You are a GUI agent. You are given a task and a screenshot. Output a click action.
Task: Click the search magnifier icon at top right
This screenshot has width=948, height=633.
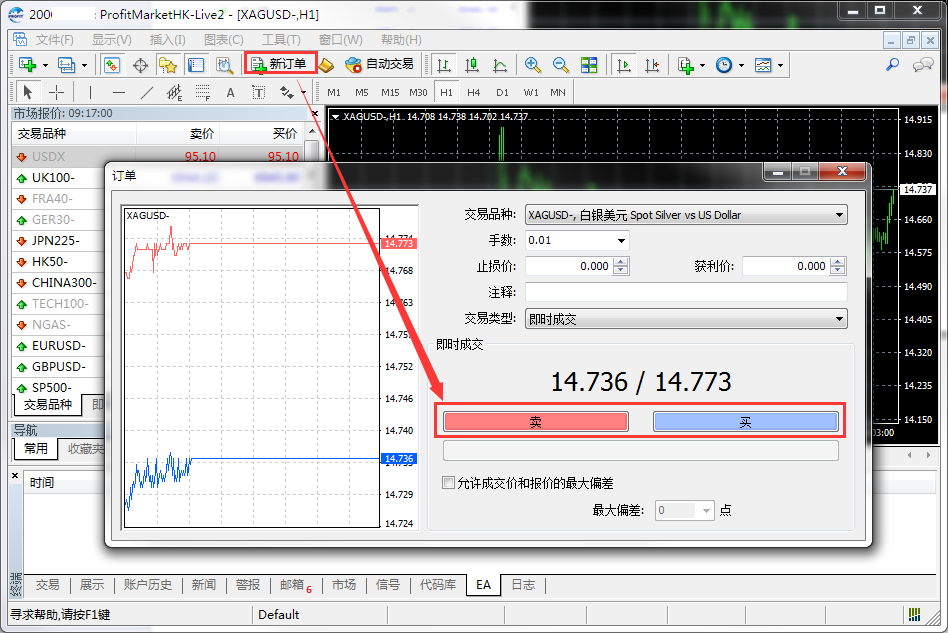click(892, 65)
